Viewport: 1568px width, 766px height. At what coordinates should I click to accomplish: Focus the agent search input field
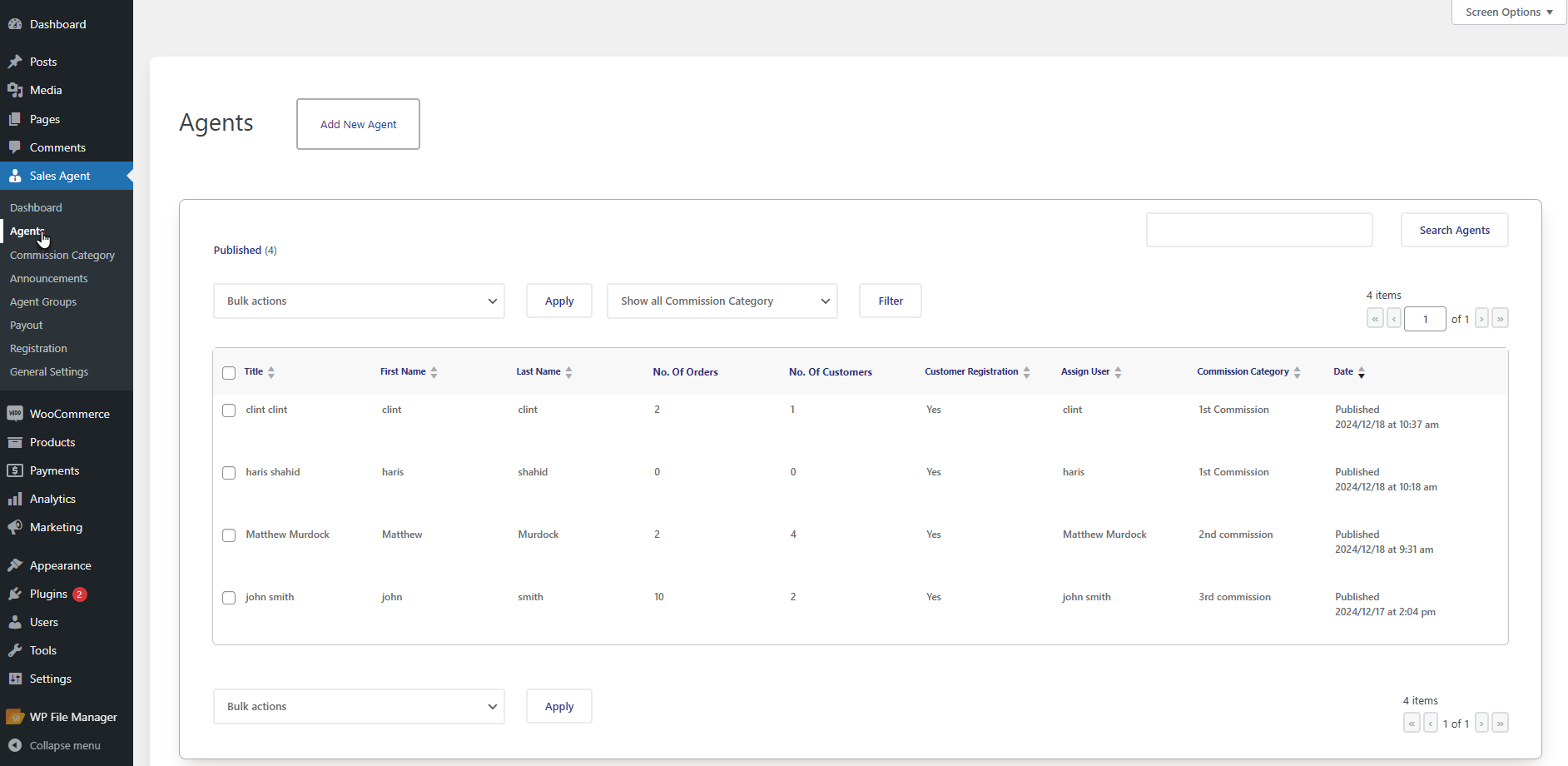point(1259,230)
